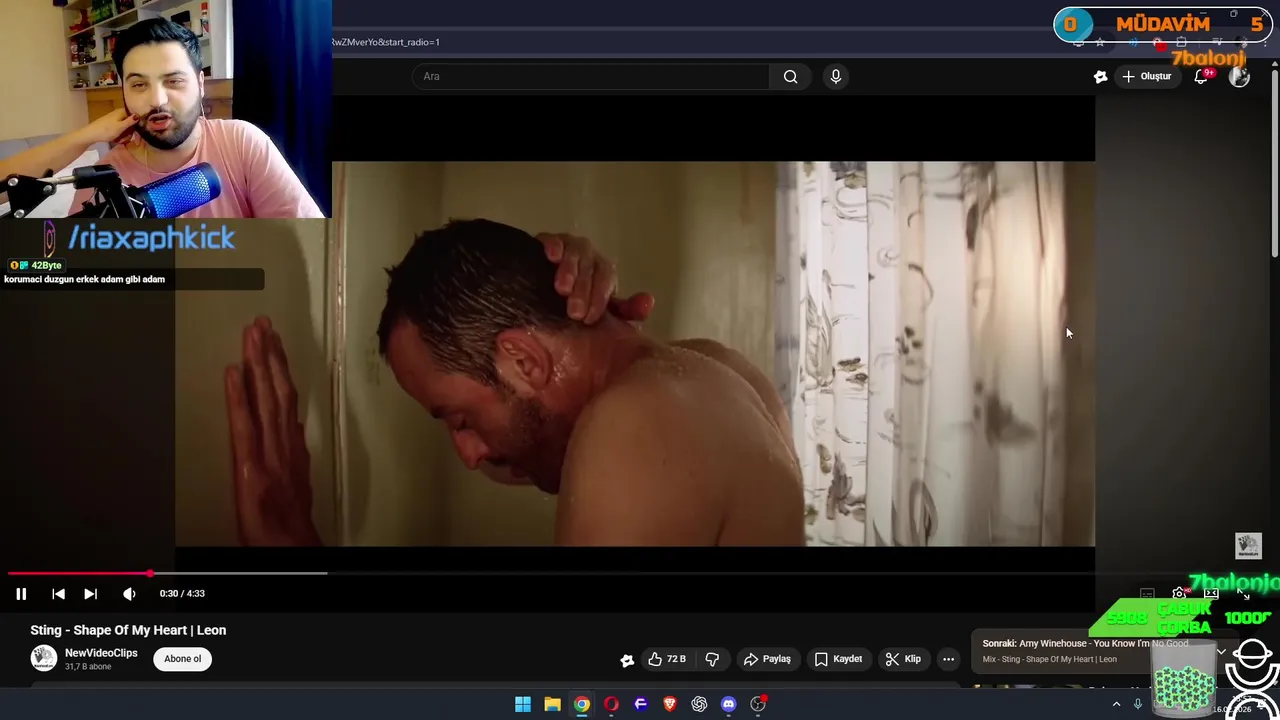
Task: Like the video with 72 B likes
Action: click(x=667, y=659)
